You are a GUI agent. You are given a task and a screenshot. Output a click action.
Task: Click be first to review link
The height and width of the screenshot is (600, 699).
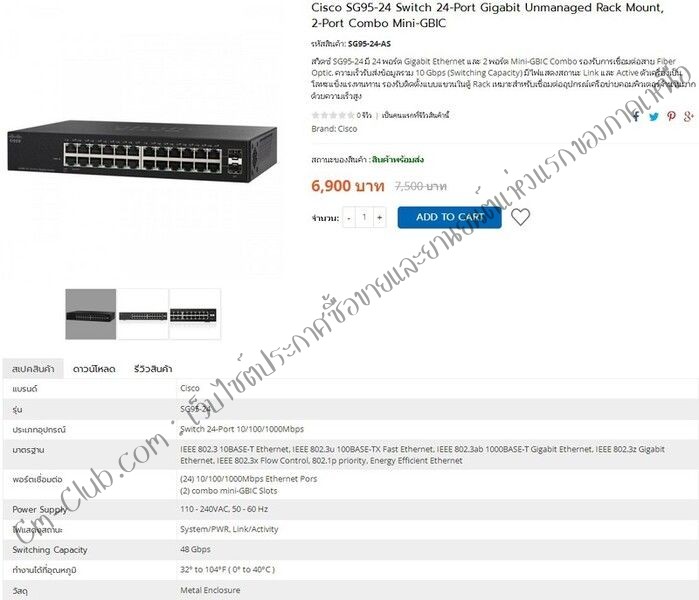coord(415,115)
